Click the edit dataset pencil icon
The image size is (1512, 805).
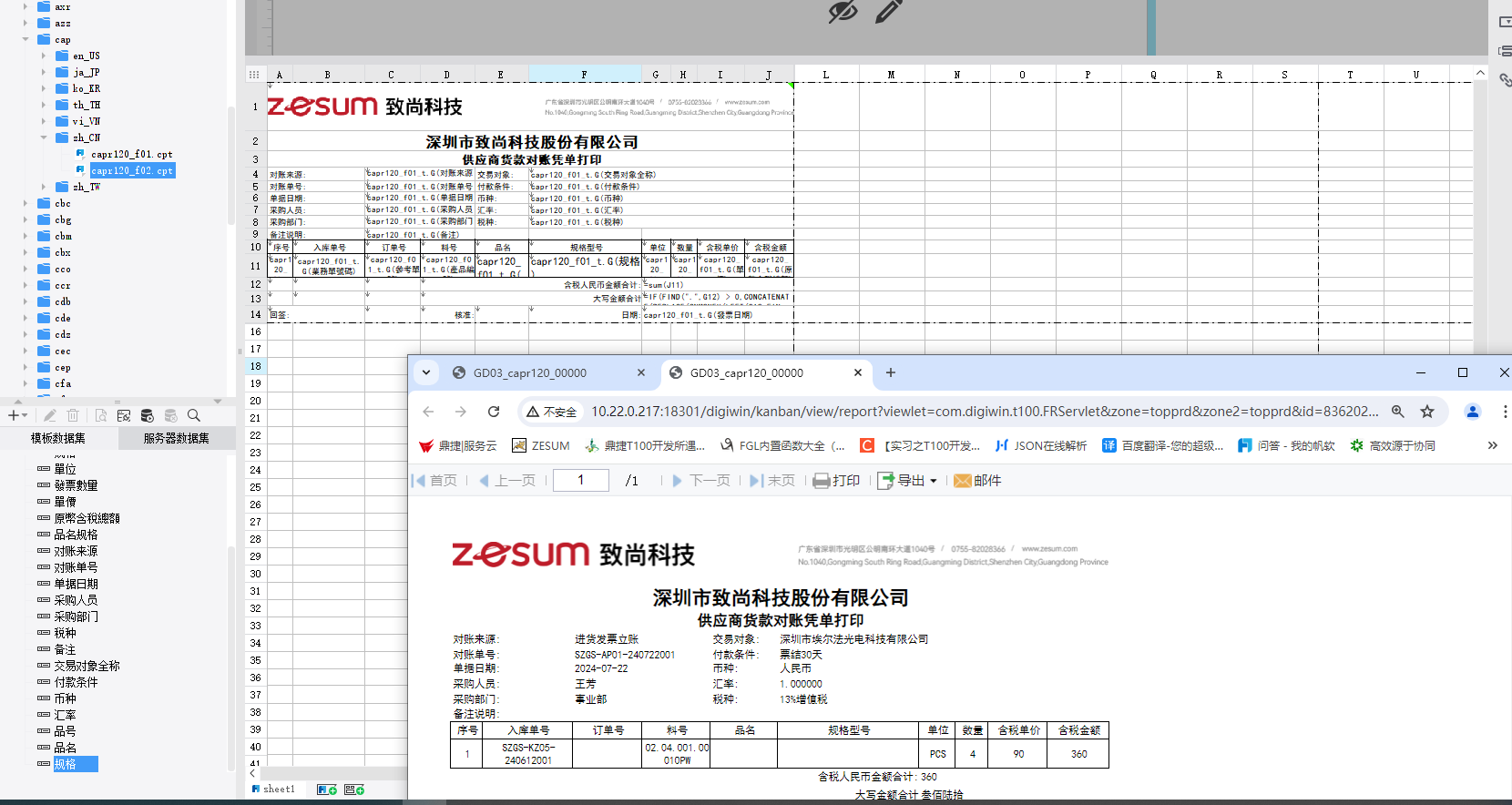pos(50,415)
